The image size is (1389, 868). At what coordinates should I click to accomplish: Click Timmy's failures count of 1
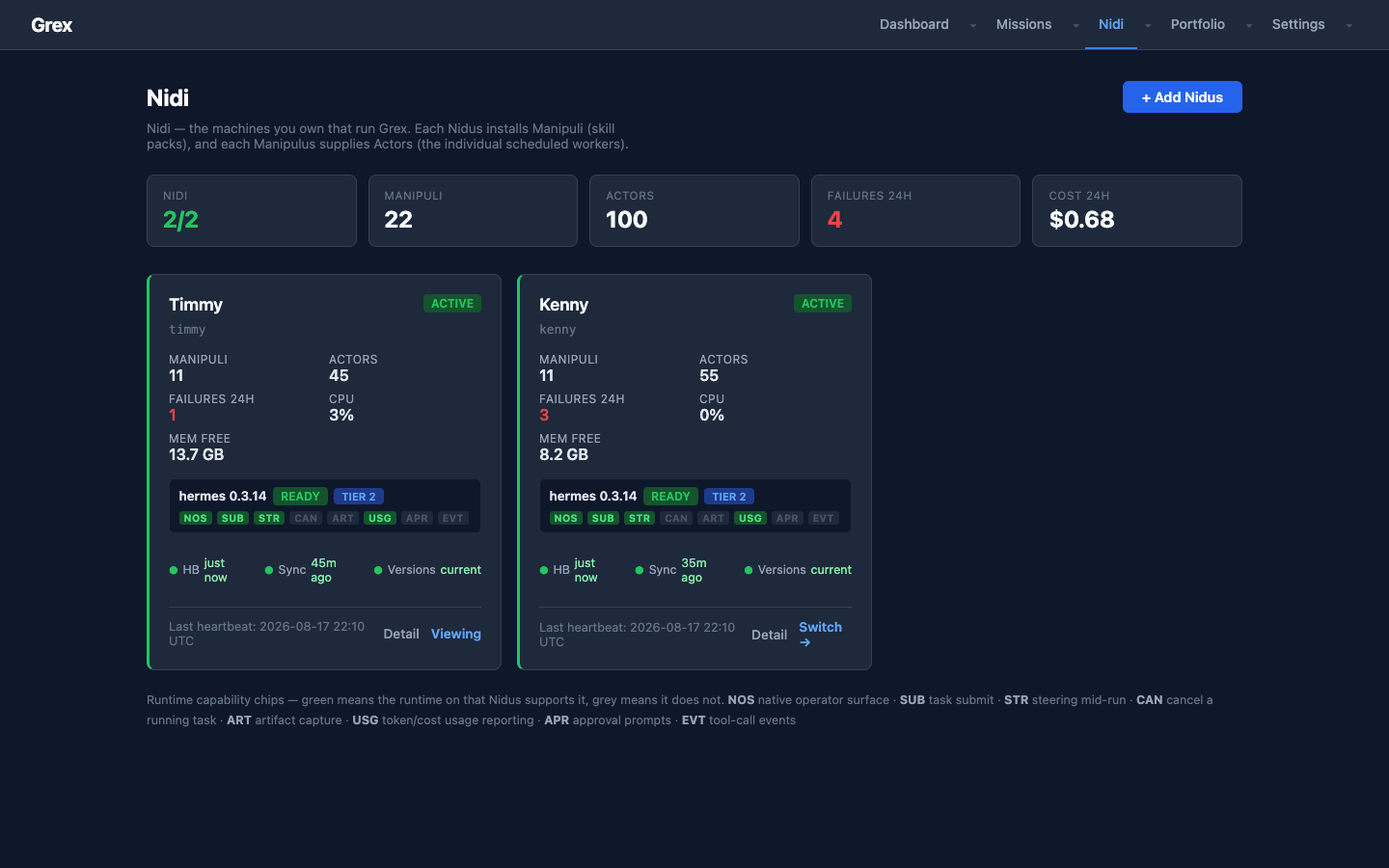[173, 415]
